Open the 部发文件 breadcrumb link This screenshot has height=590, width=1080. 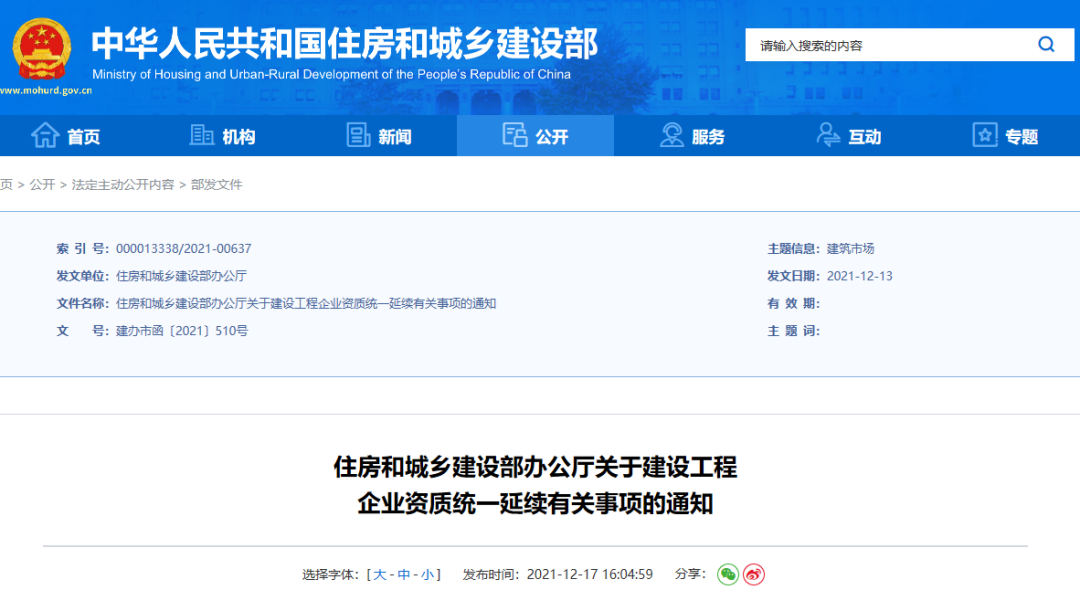tap(219, 184)
